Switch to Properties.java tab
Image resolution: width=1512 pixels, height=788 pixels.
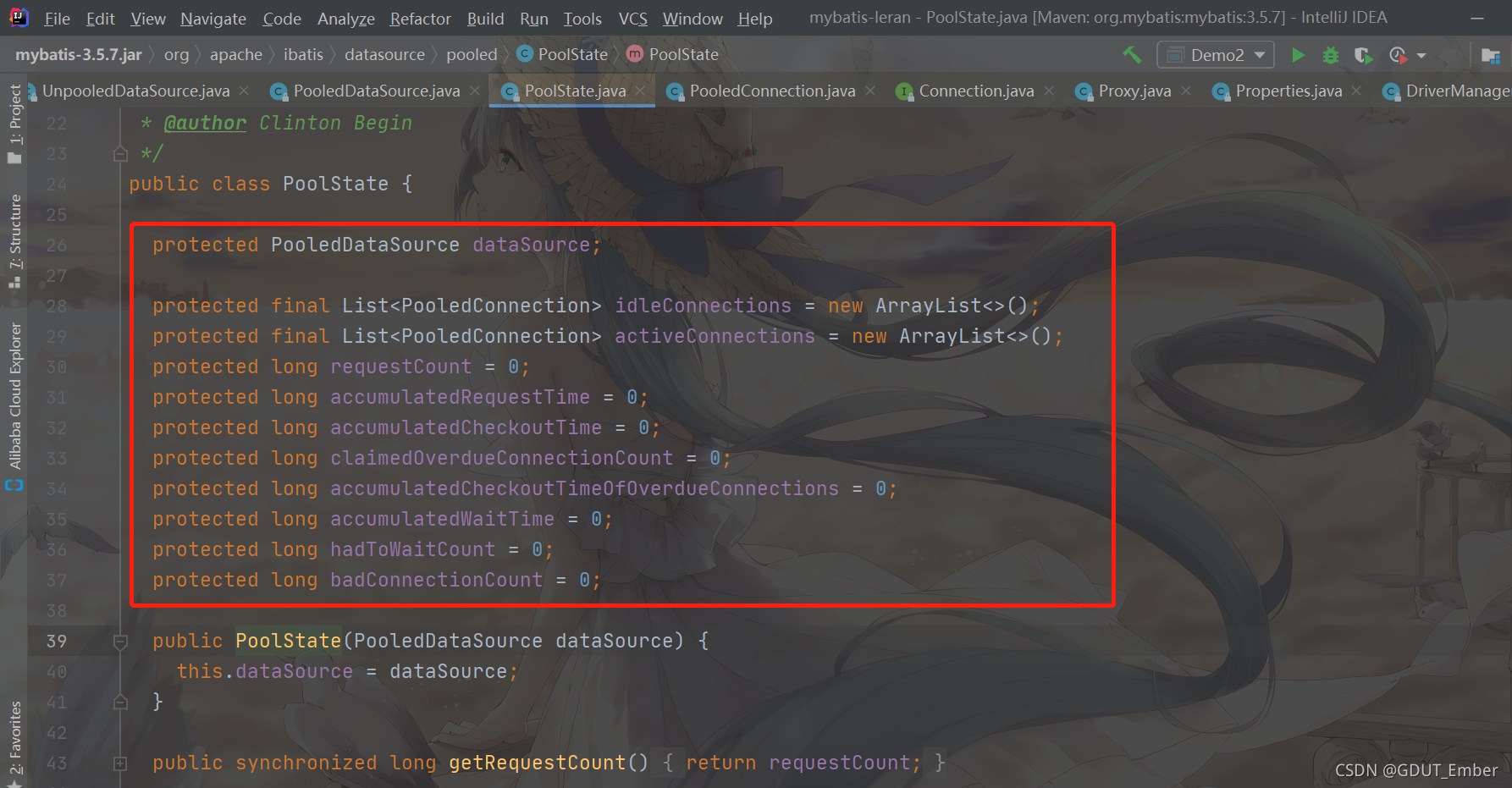[1288, 91]
